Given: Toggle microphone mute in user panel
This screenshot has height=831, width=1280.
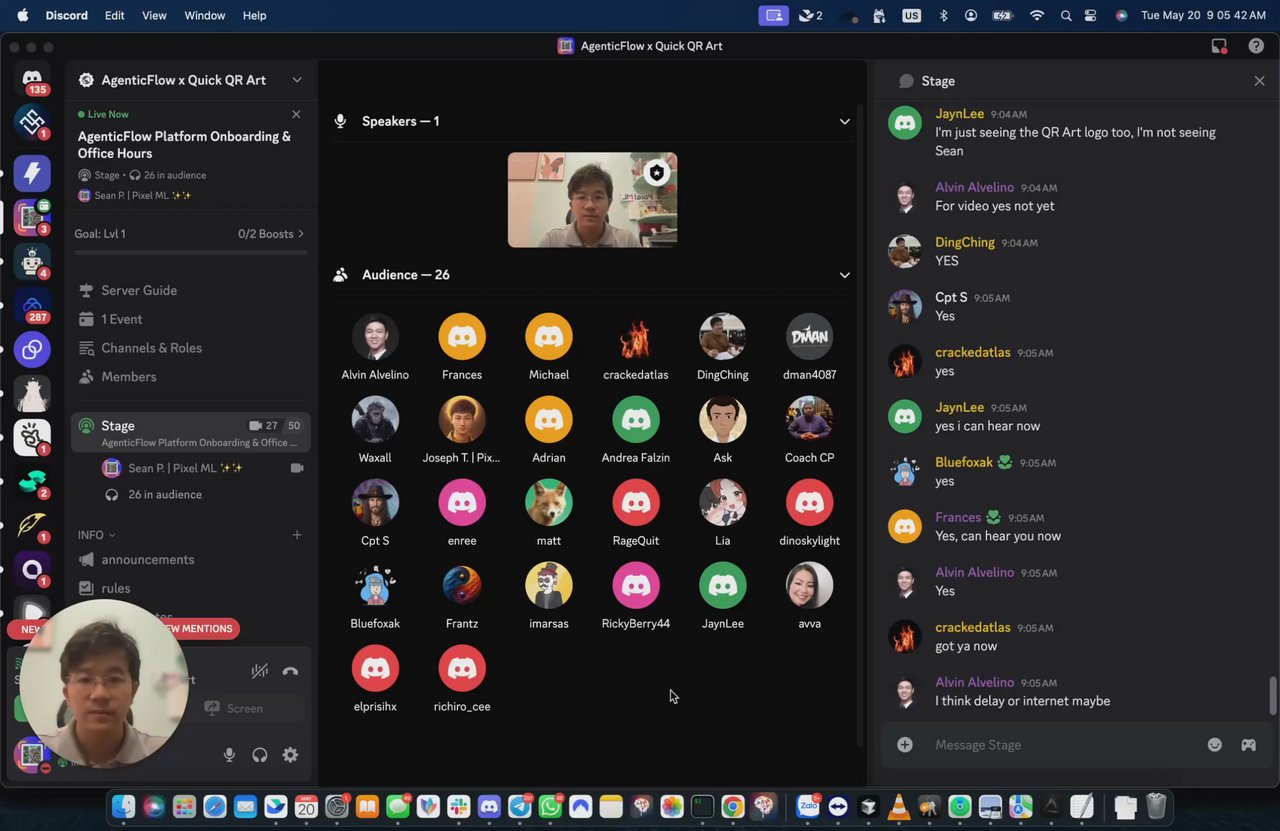Looking at the screenshot, I should point(229,755).
